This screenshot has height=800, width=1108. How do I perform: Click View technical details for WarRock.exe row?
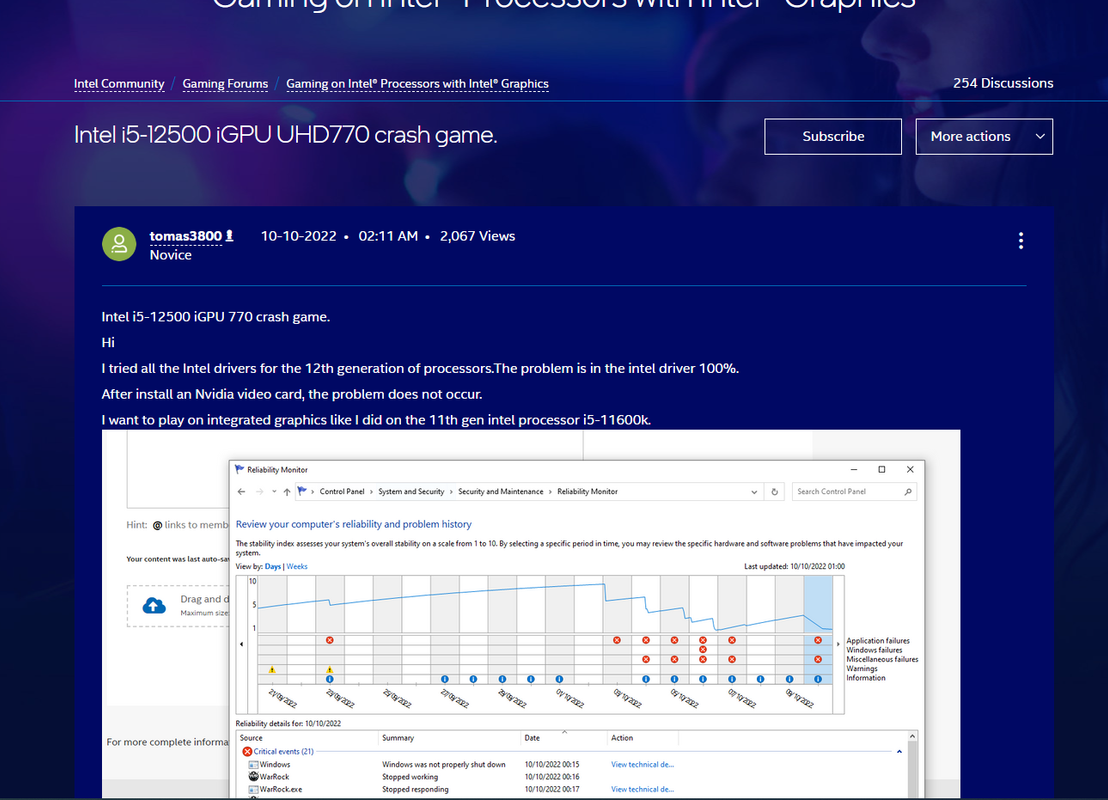click(x=642, y=789)
